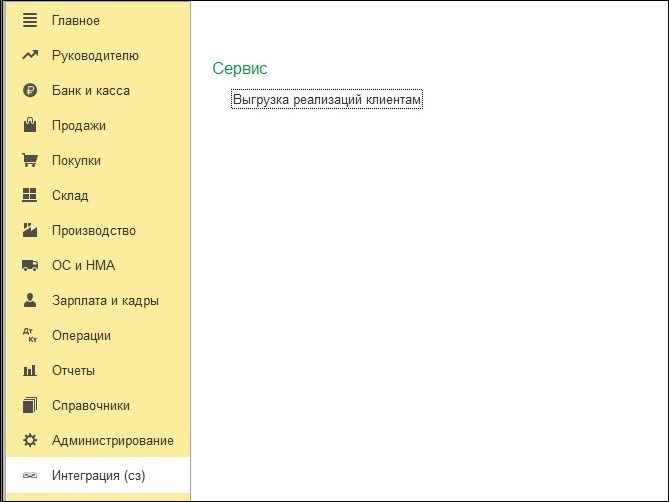The width and height of the screenshot is (669, 502).
Task: Click the link icon for Интеграция (сз)
Action: point(30,476)
